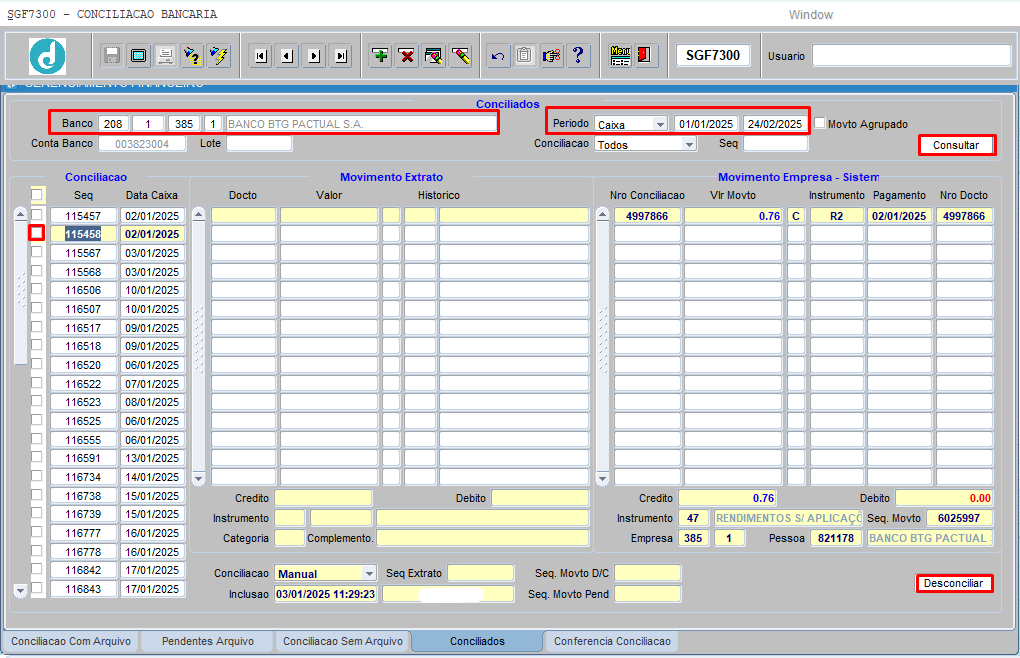This screenshot has height=658, width=1020.
Task: Switch to Conferencia Conciliacao tab
Action: tap(612, 641)
